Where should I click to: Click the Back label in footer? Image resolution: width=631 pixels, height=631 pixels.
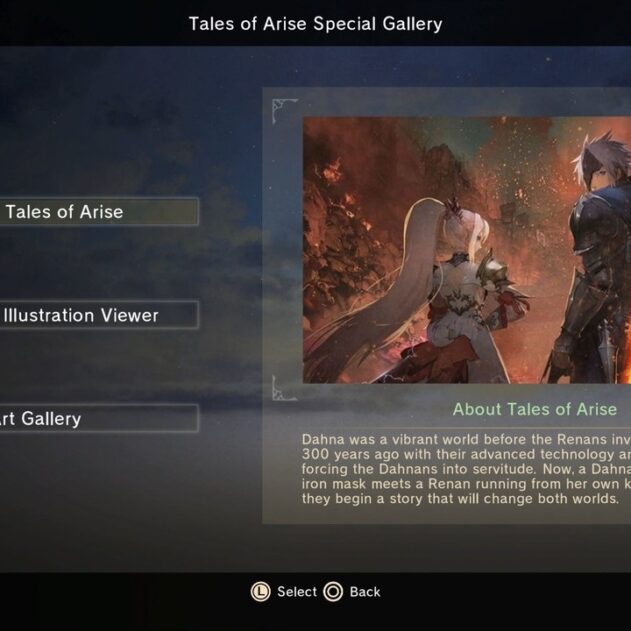[365, 592]
